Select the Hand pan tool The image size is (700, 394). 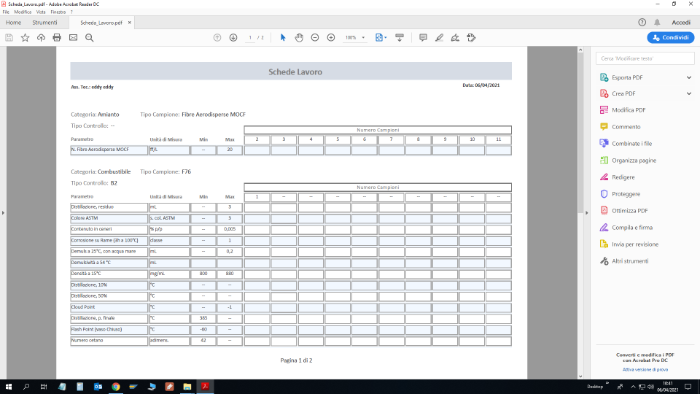coord(299,38)
